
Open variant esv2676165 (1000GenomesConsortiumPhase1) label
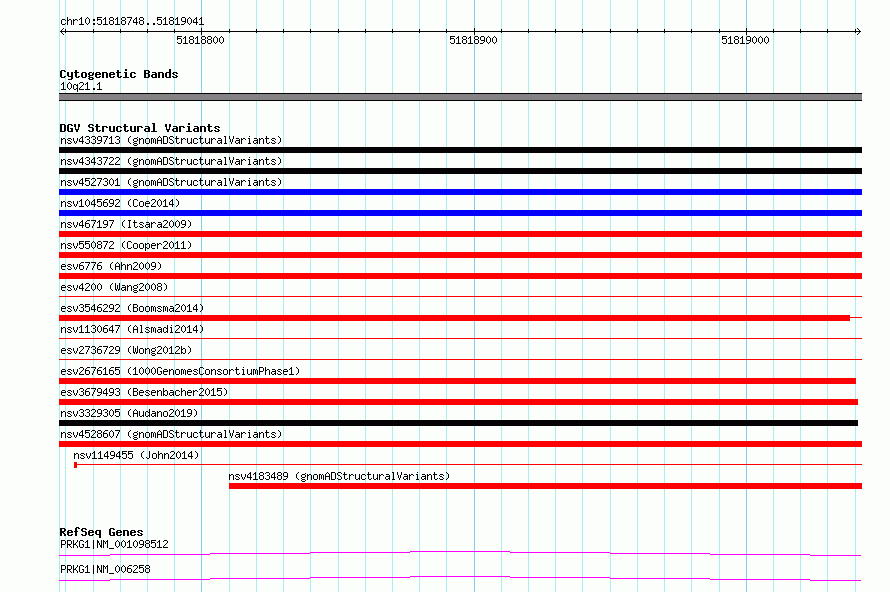pos(180,371)
